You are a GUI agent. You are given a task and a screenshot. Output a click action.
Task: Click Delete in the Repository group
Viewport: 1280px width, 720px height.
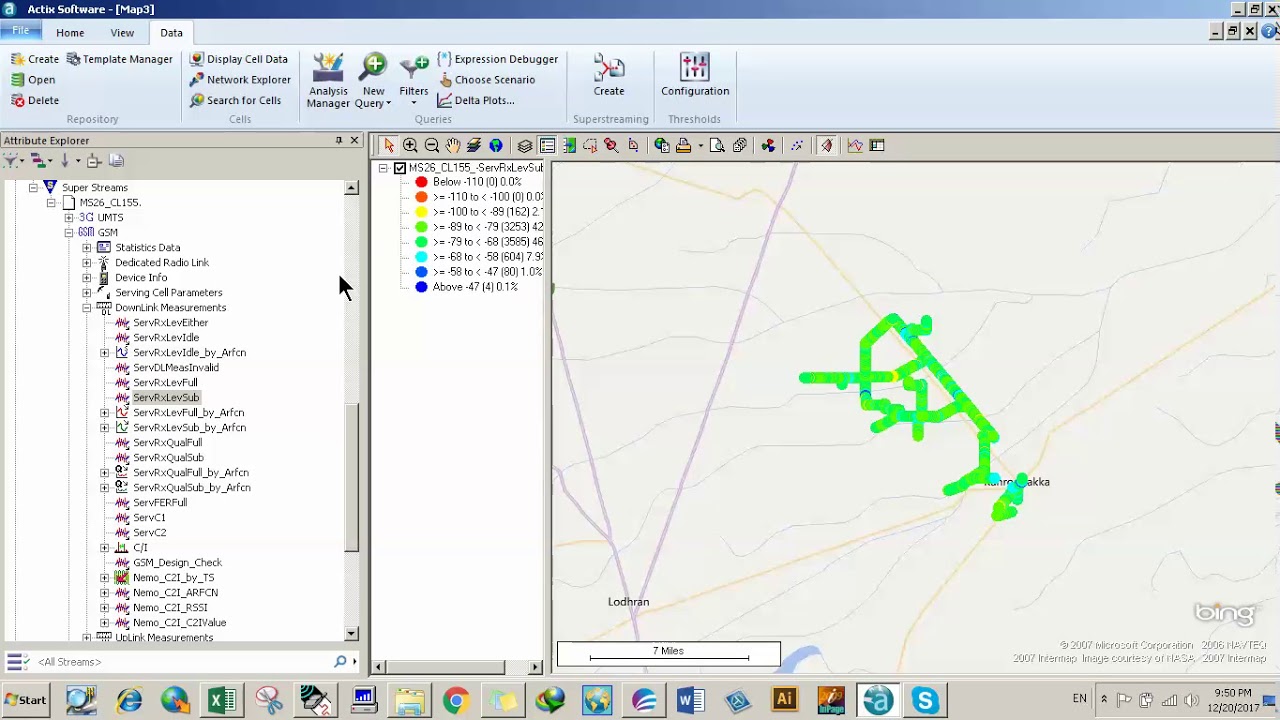(x=35, y=100)
